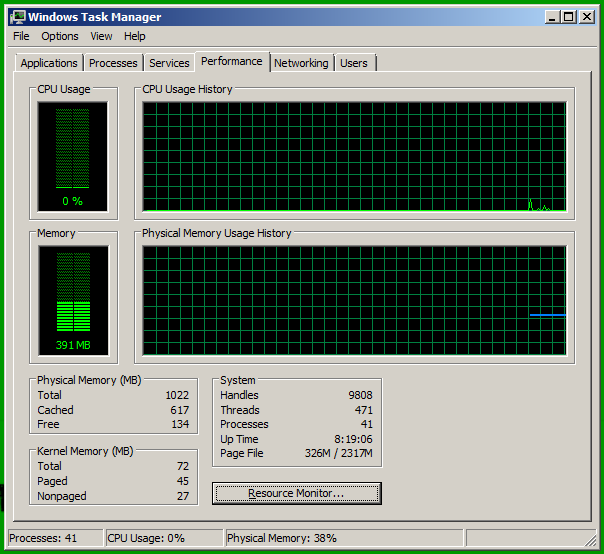The width and height of the screenshot is (604, 554).
Task: Switch to the Applications tab
Action: [x=49, y=63]
